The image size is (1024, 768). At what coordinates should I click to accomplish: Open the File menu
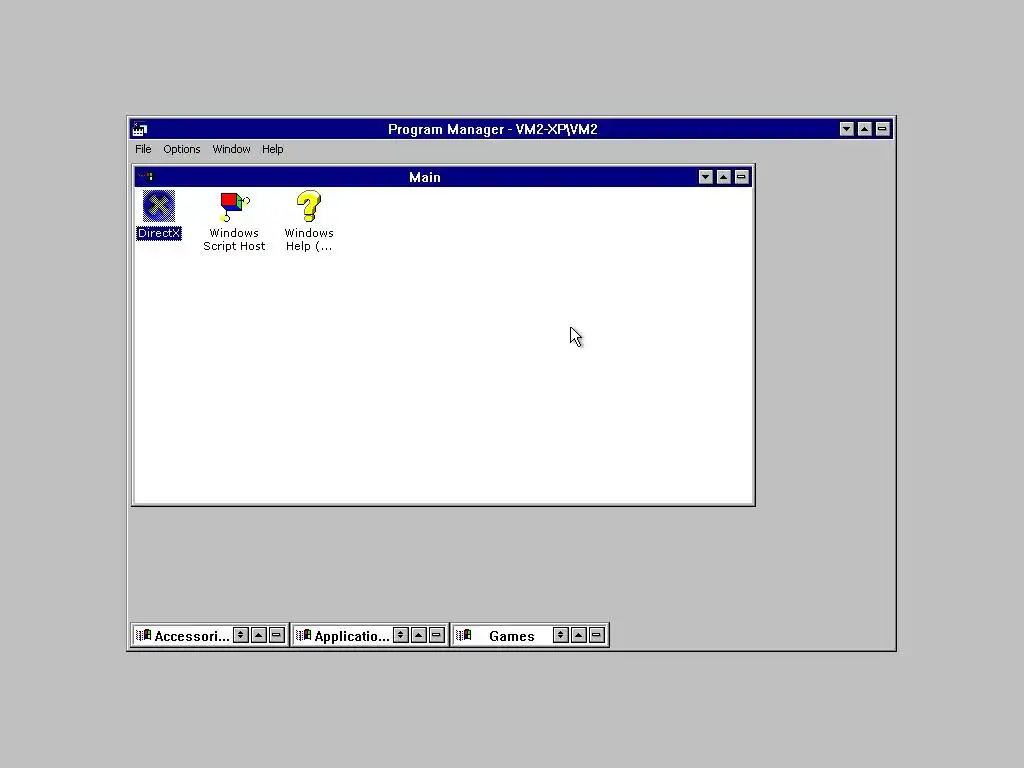pos(143,150)
